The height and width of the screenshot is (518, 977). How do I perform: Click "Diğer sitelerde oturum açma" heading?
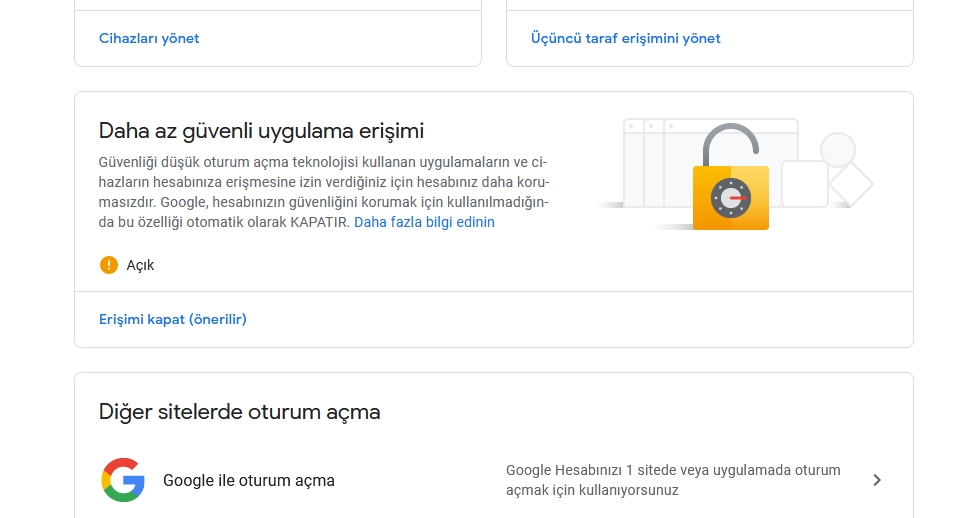click(x=239, y=411)
